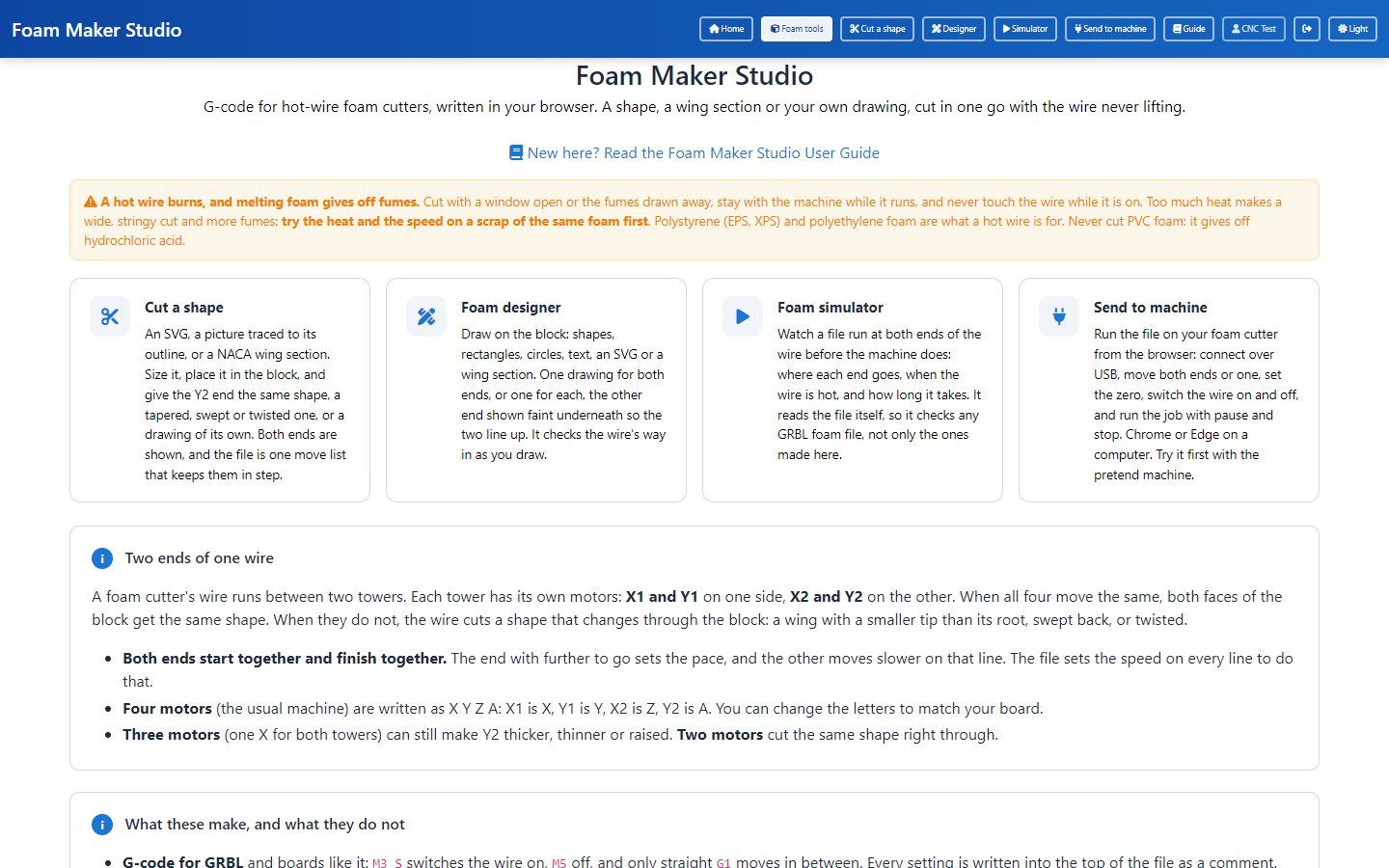Open the Send to machine nav button
1389x868 pixels.
coord(1110,29)
